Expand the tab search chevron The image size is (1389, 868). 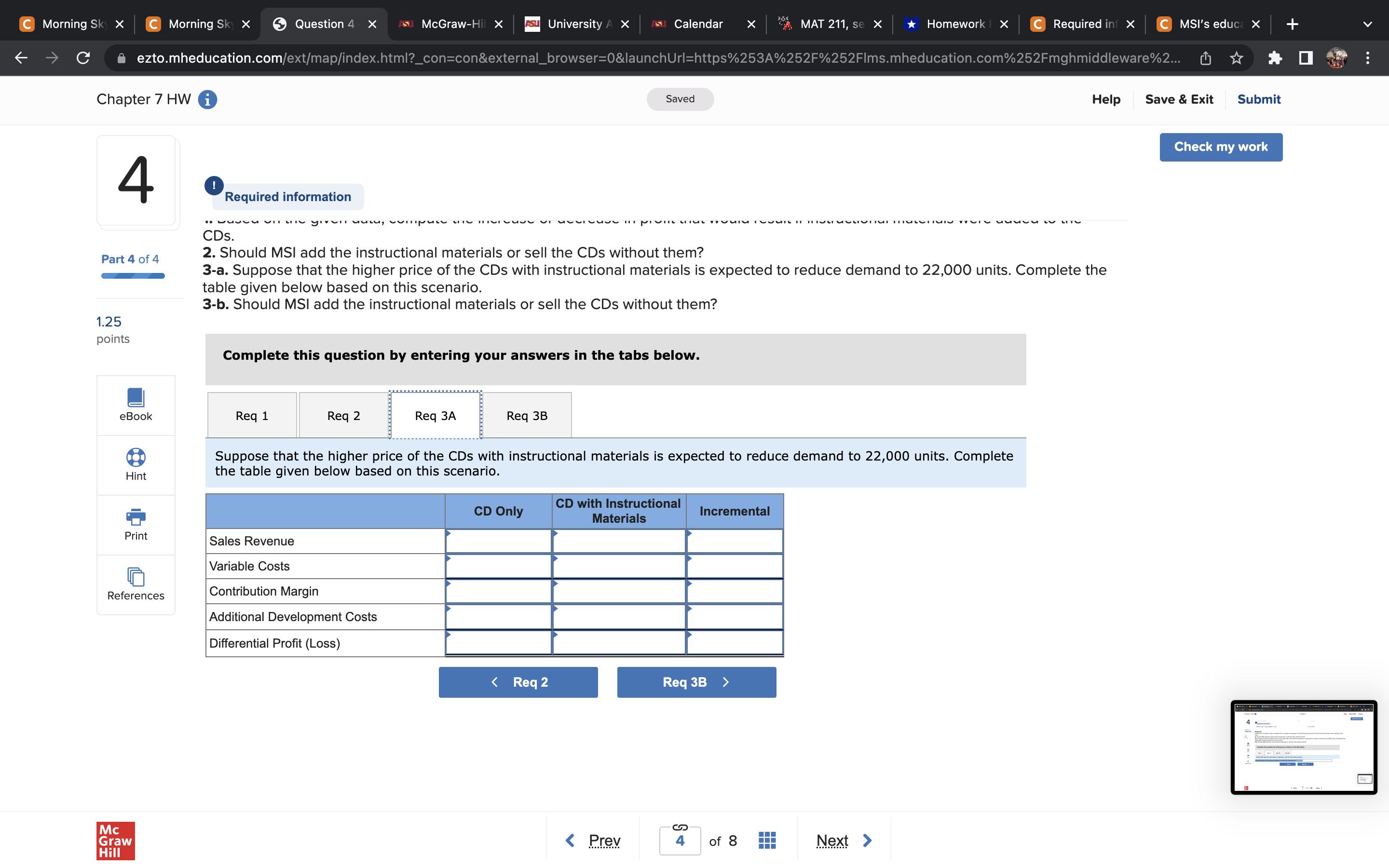coord(1367,24)
